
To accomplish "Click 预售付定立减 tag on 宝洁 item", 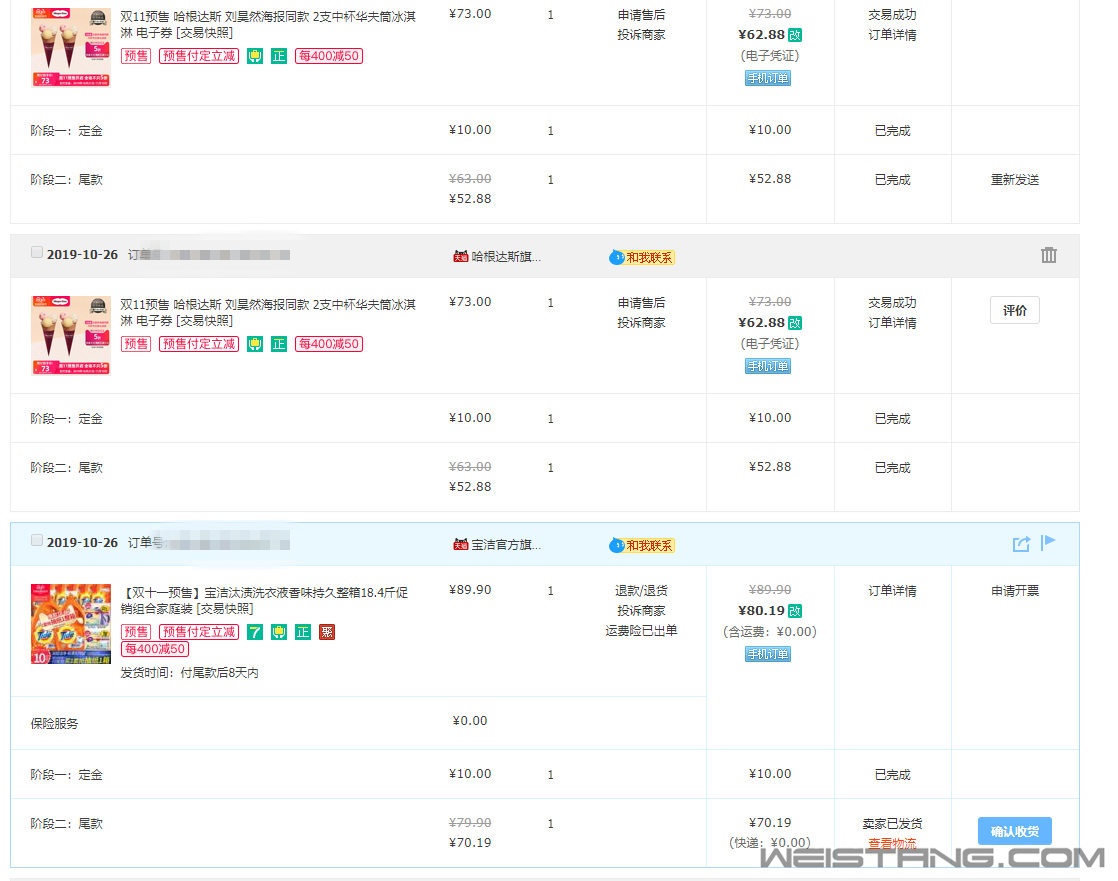I will tap(199, 632).
